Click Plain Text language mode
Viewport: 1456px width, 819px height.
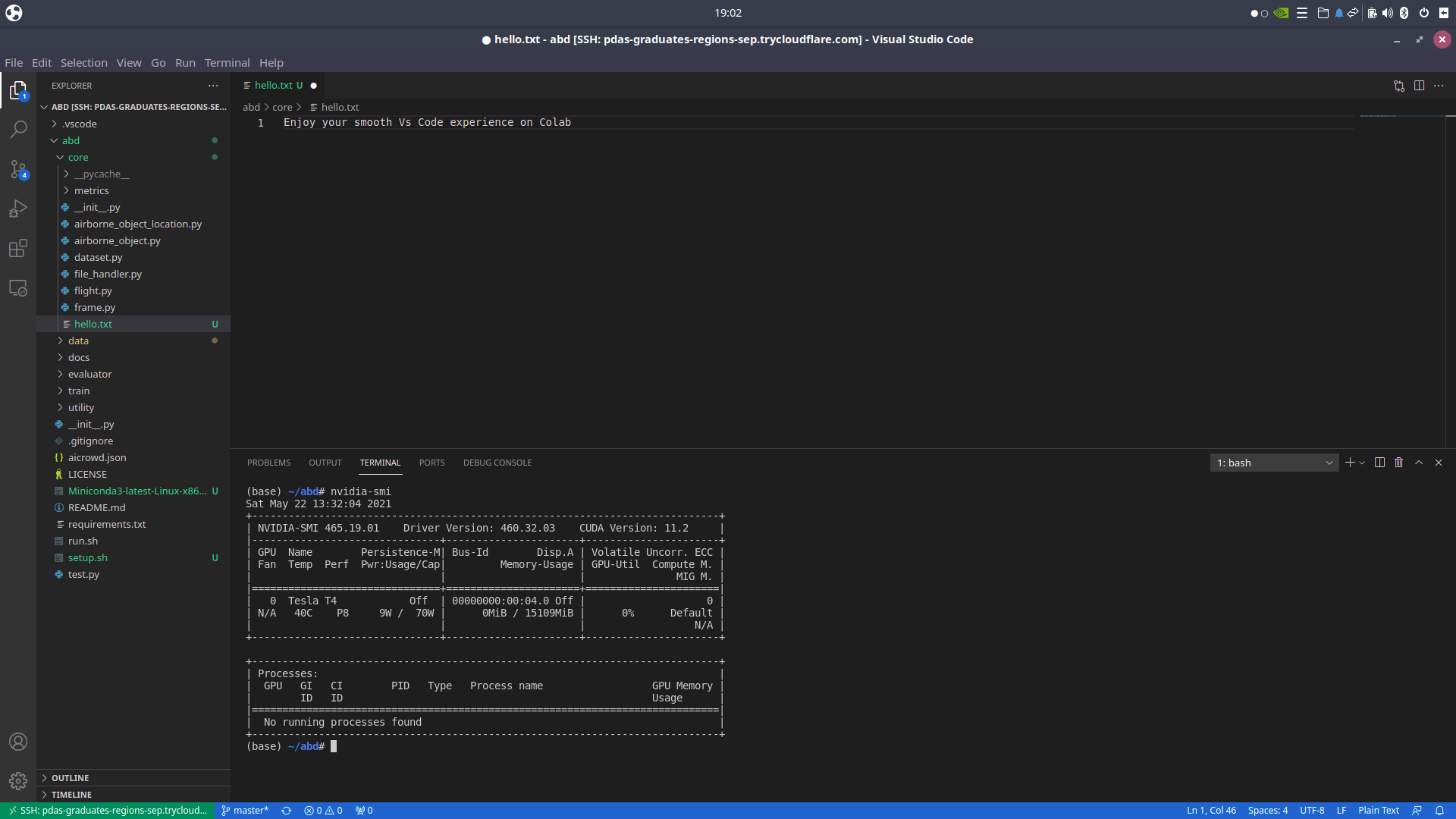click(x=1378, y=811)
